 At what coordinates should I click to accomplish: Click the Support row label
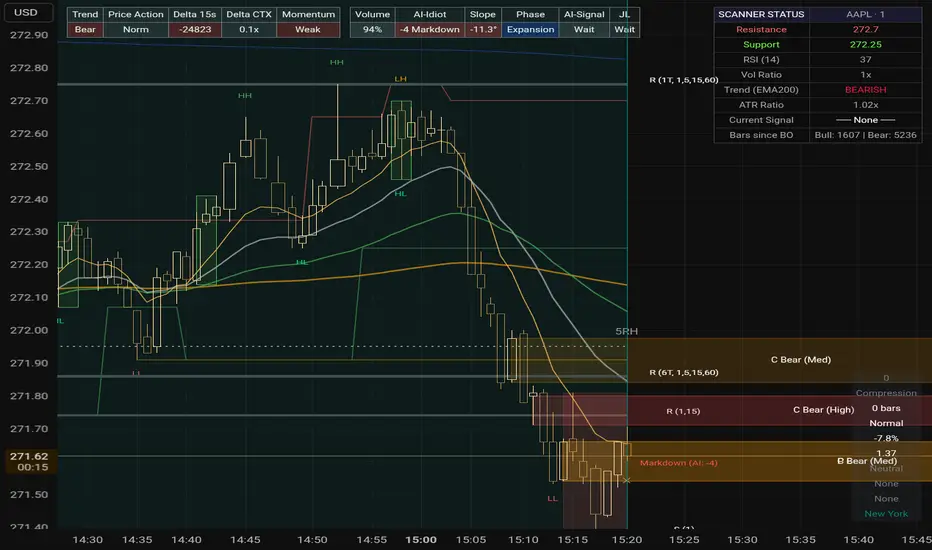pyautogui.click(x=761, y=45)
